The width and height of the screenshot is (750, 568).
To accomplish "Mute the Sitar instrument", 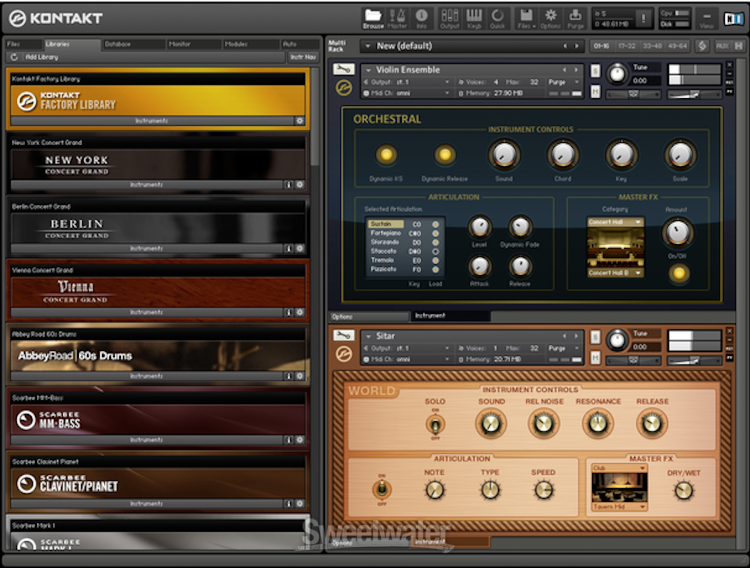I will click(595, 357).
